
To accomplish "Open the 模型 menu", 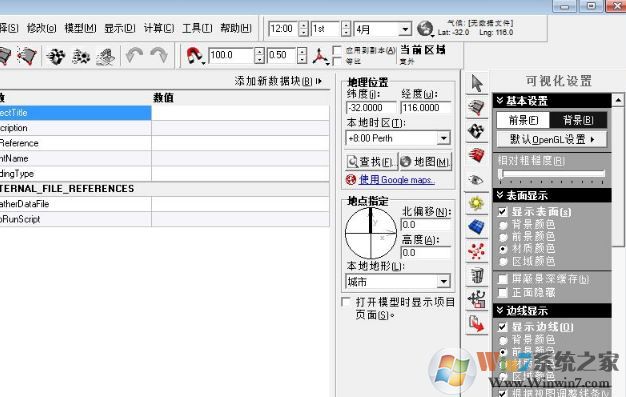I will tap(80, 28).
